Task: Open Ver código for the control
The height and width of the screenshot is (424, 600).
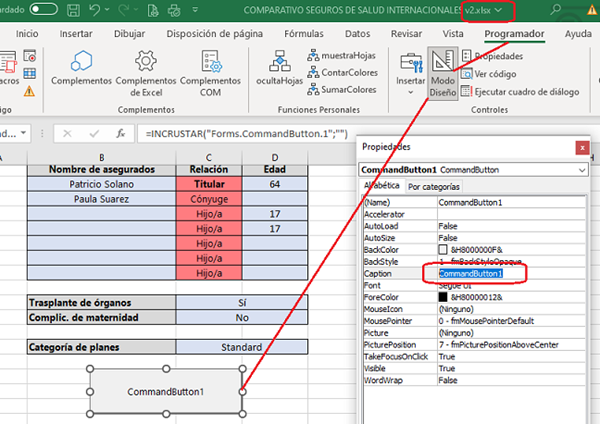Action: 494,74
